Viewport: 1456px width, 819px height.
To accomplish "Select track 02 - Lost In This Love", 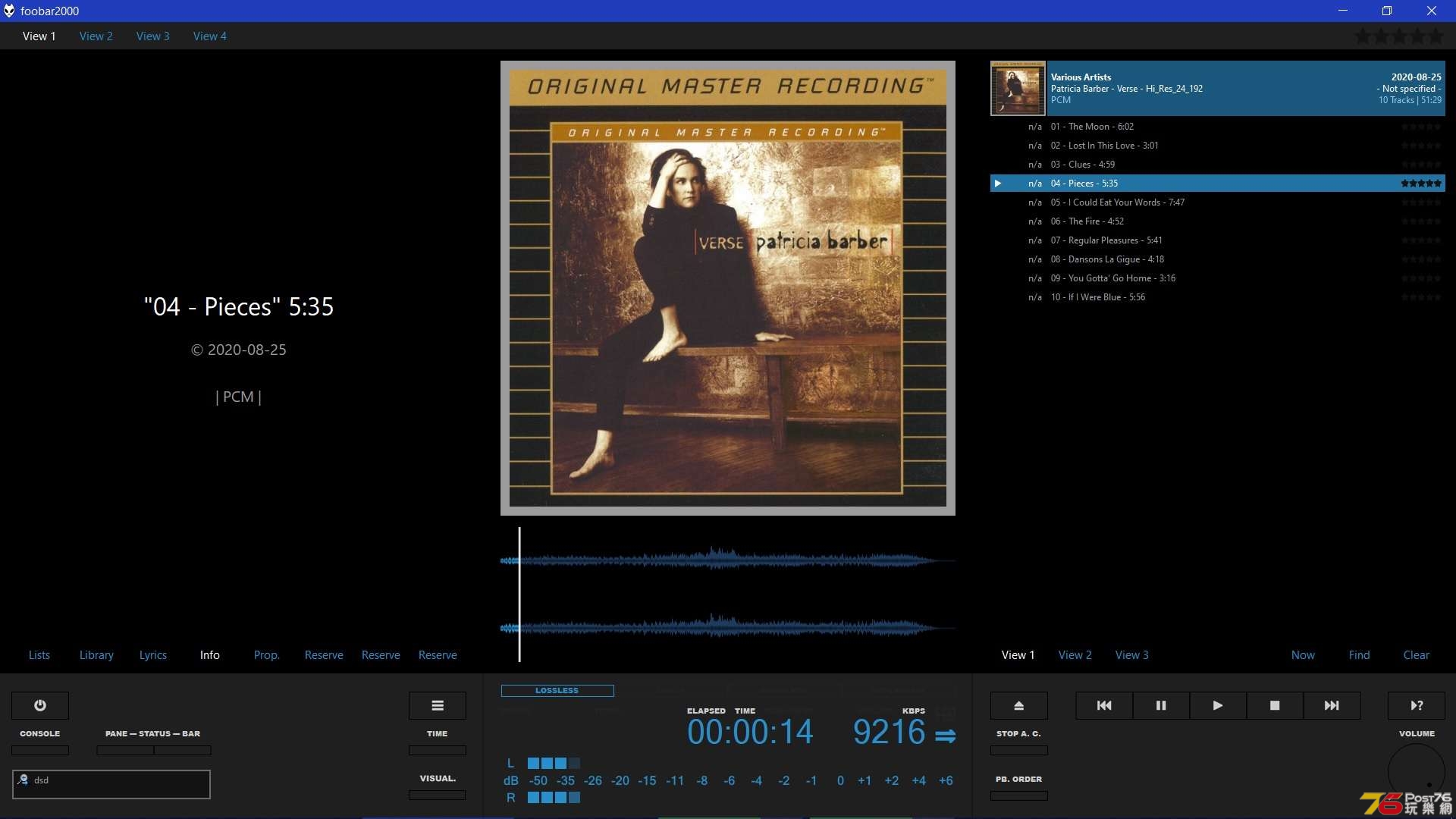I will (x=1218, y=146).
